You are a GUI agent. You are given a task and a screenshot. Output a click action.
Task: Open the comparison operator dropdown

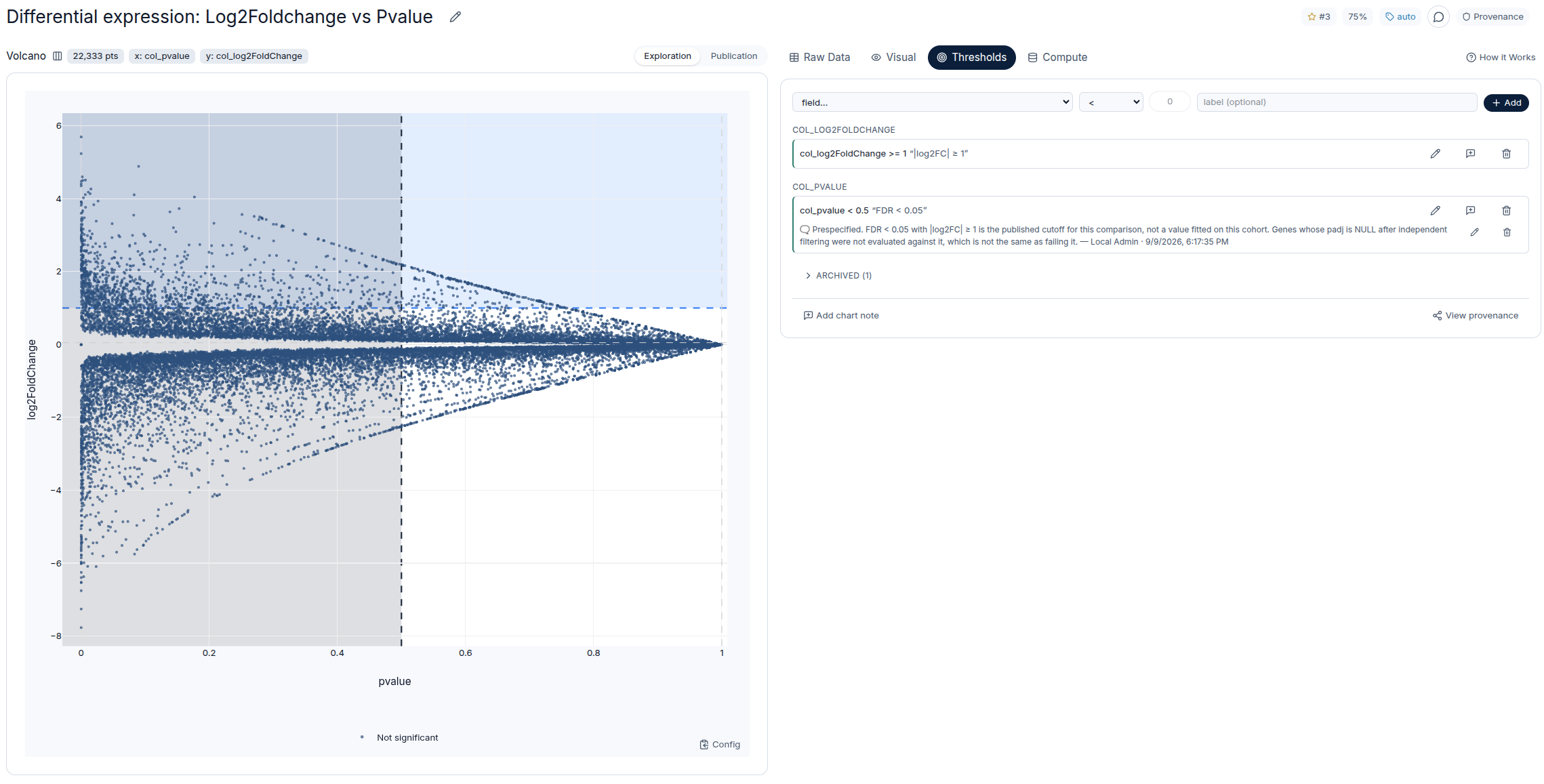pos(1112,102)
